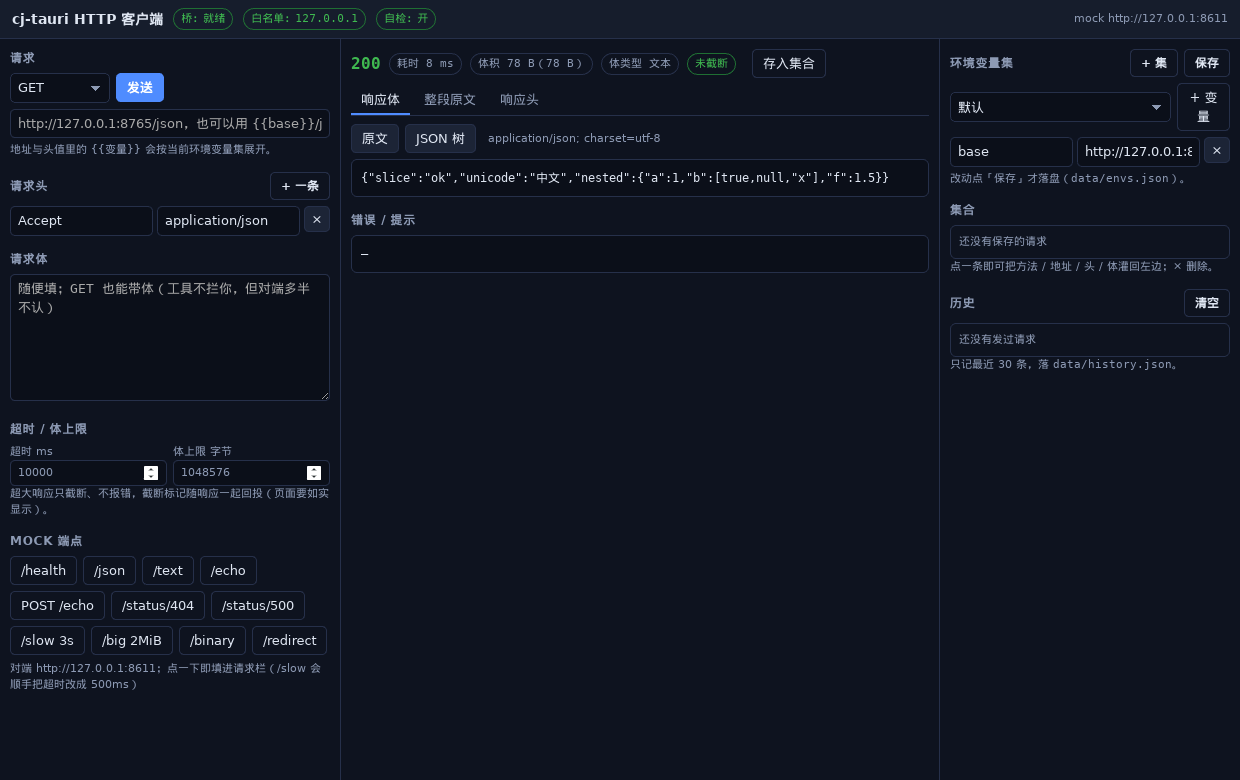This screenshot has height=780, width=1240.
Task: Switch to the 整段原文 tab
Action: [450, 100]
